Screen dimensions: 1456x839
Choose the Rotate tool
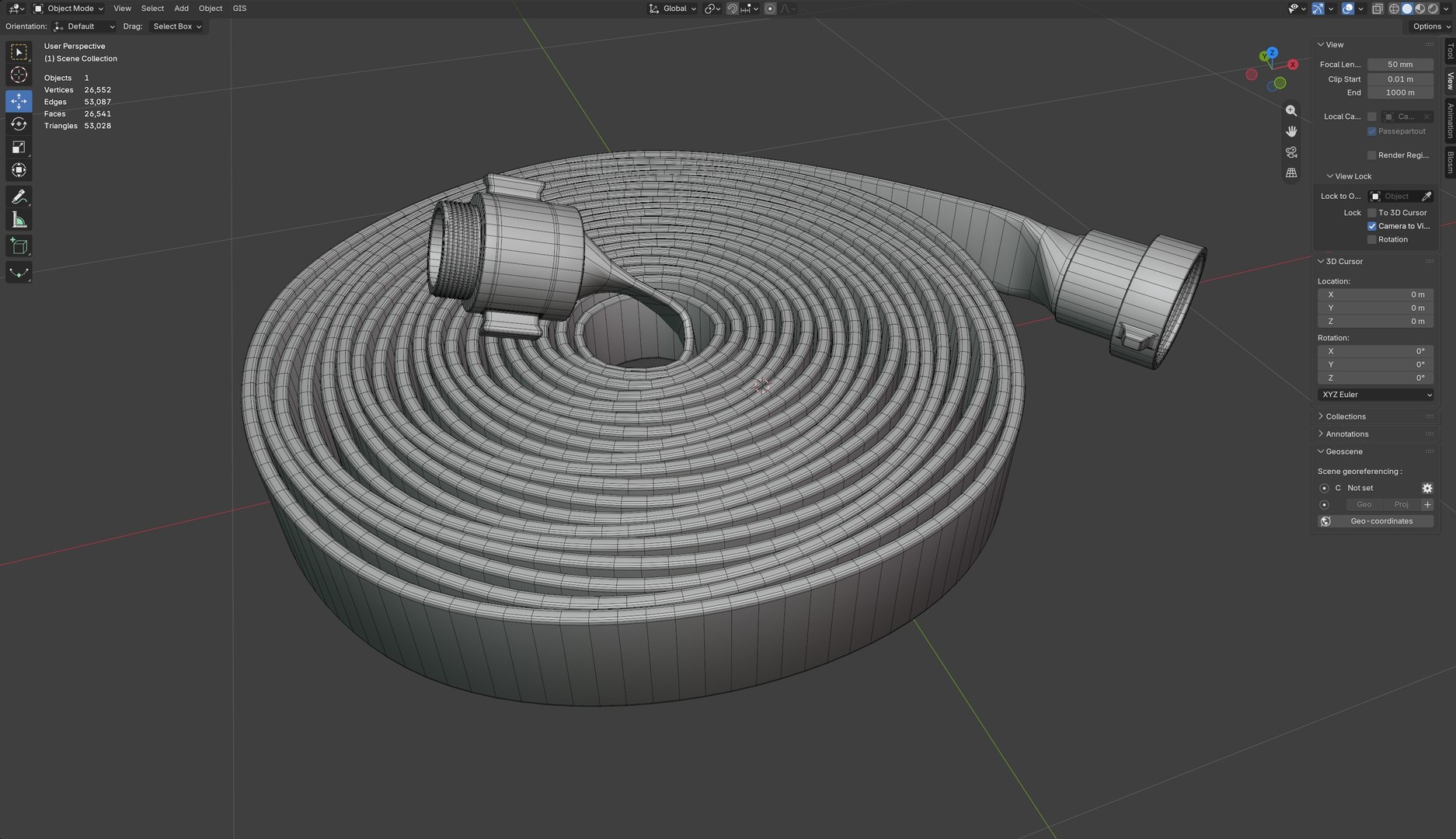tap(19, 124)
